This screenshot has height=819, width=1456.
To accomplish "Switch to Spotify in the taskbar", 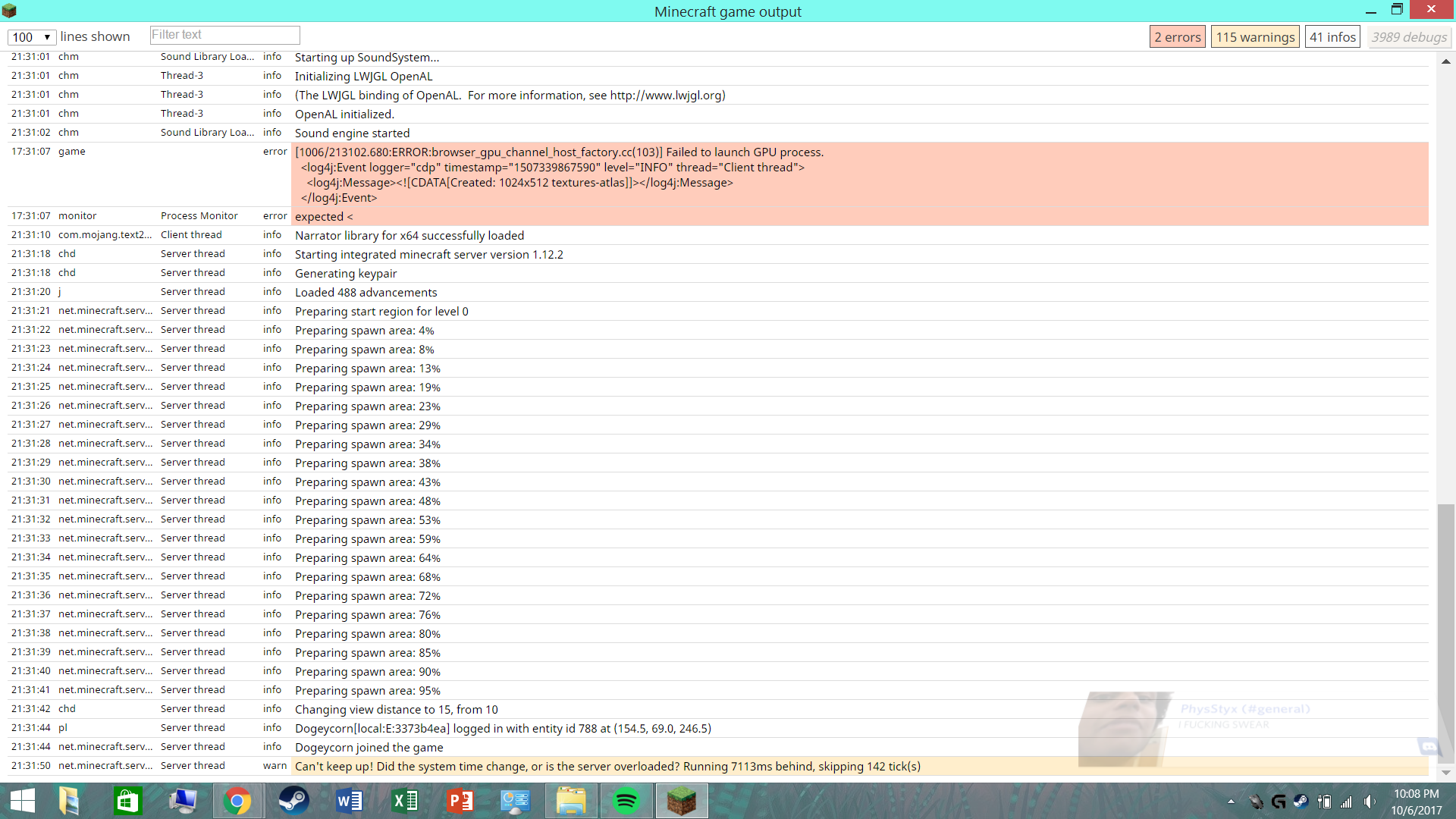I will (626, 801).
